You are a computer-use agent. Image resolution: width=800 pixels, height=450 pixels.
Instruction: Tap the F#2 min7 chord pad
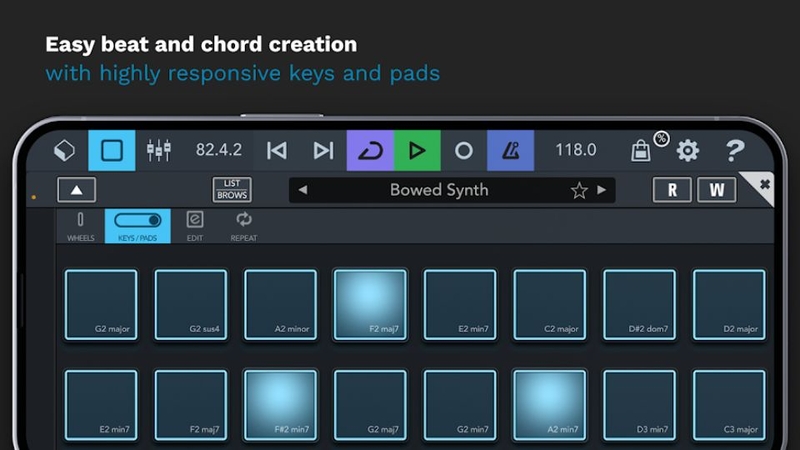click(281, 405)
